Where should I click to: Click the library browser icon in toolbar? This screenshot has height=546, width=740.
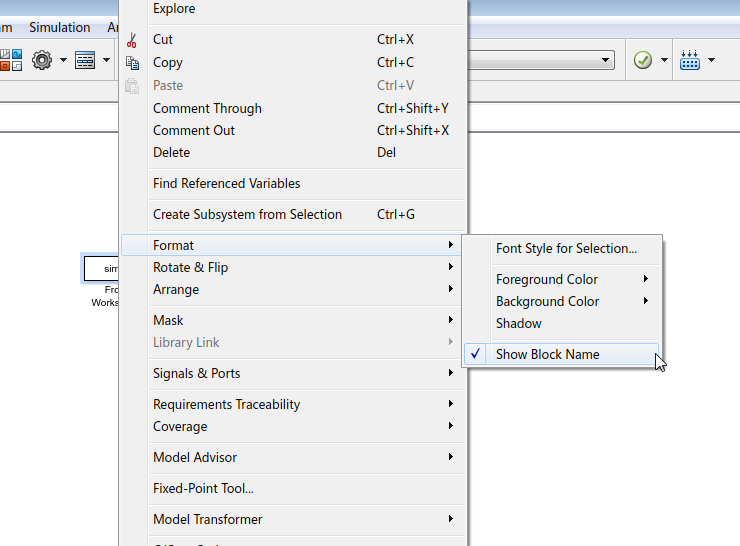pyautogui.click(x=10, y=61)
